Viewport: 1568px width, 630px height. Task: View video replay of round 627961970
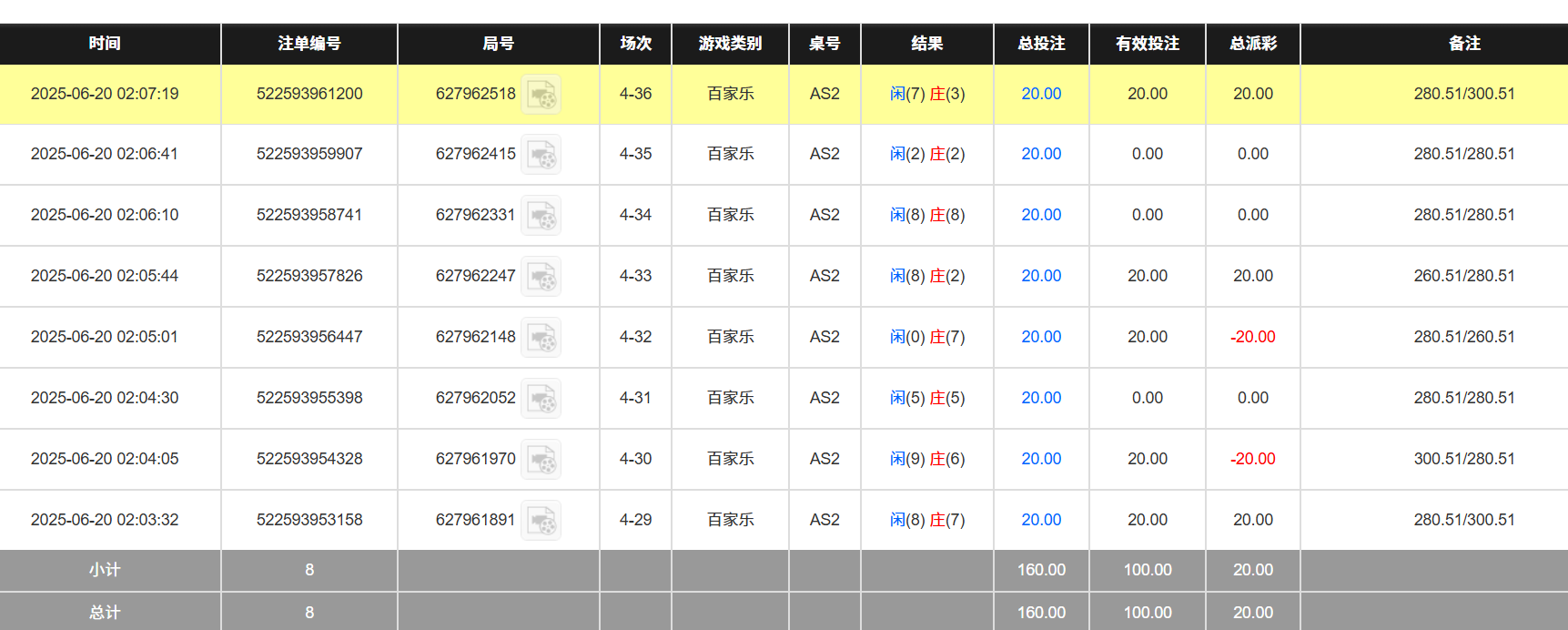tap(541, 460)
